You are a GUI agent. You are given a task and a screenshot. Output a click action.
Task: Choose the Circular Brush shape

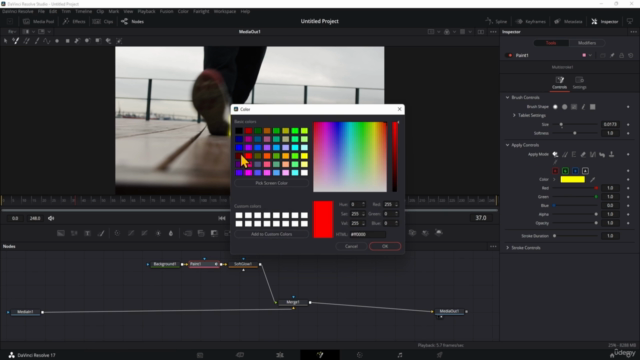click(564, 107)
